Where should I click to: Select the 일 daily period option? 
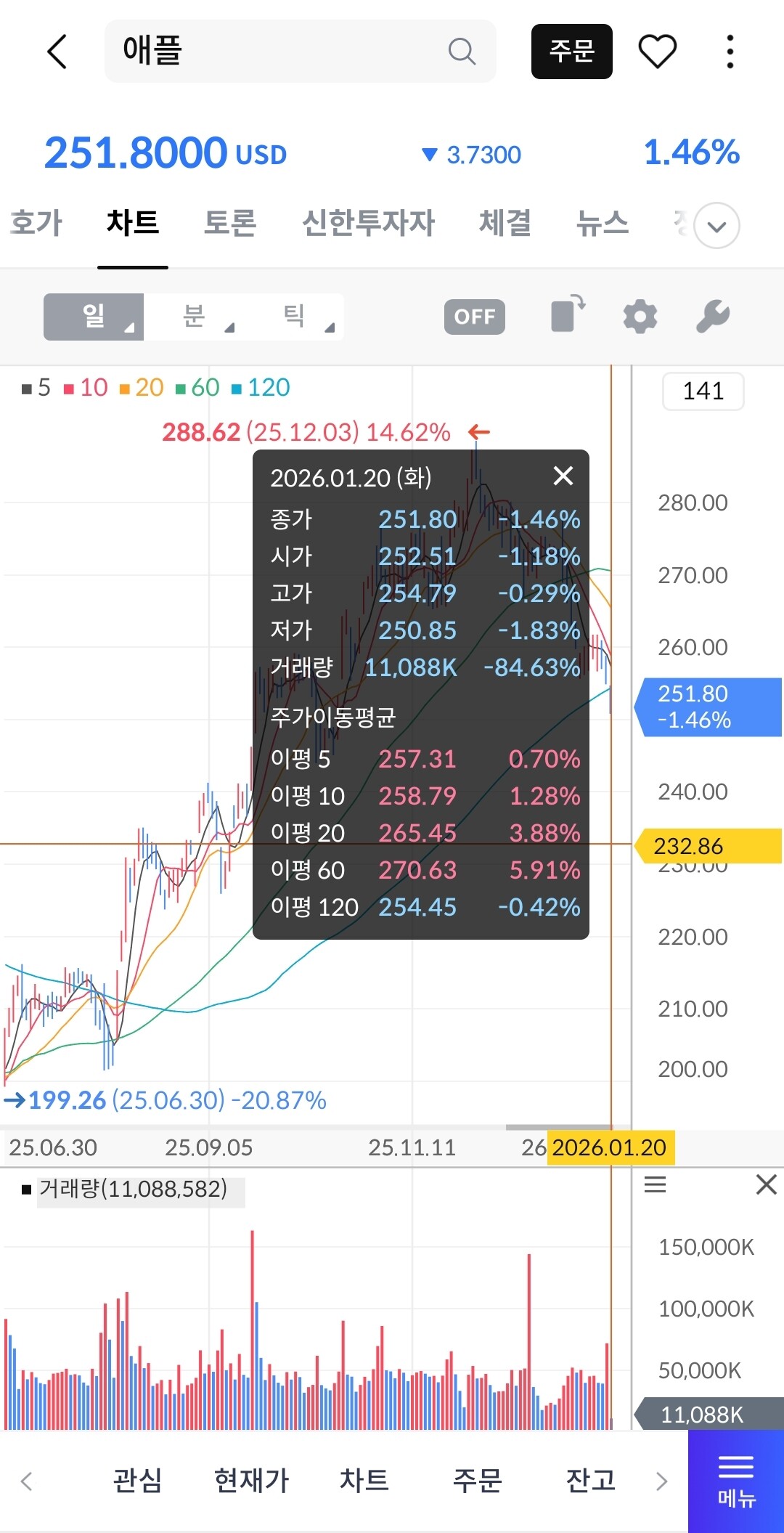(x=94, y=317)
